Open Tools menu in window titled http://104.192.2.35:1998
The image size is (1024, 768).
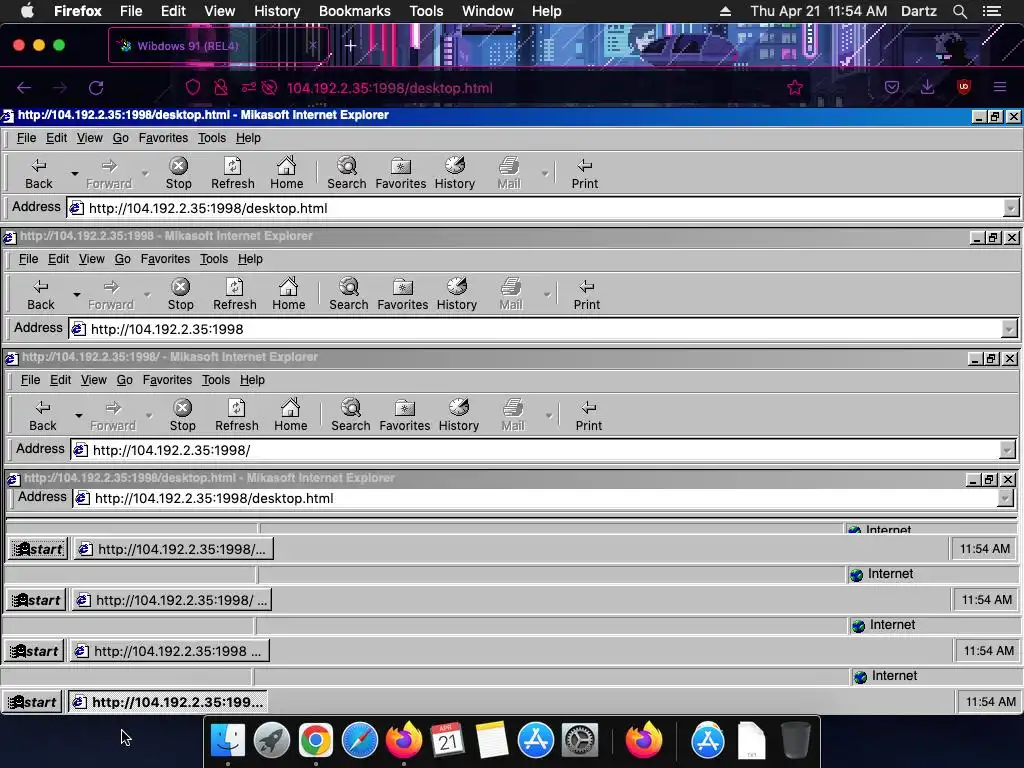214,259
